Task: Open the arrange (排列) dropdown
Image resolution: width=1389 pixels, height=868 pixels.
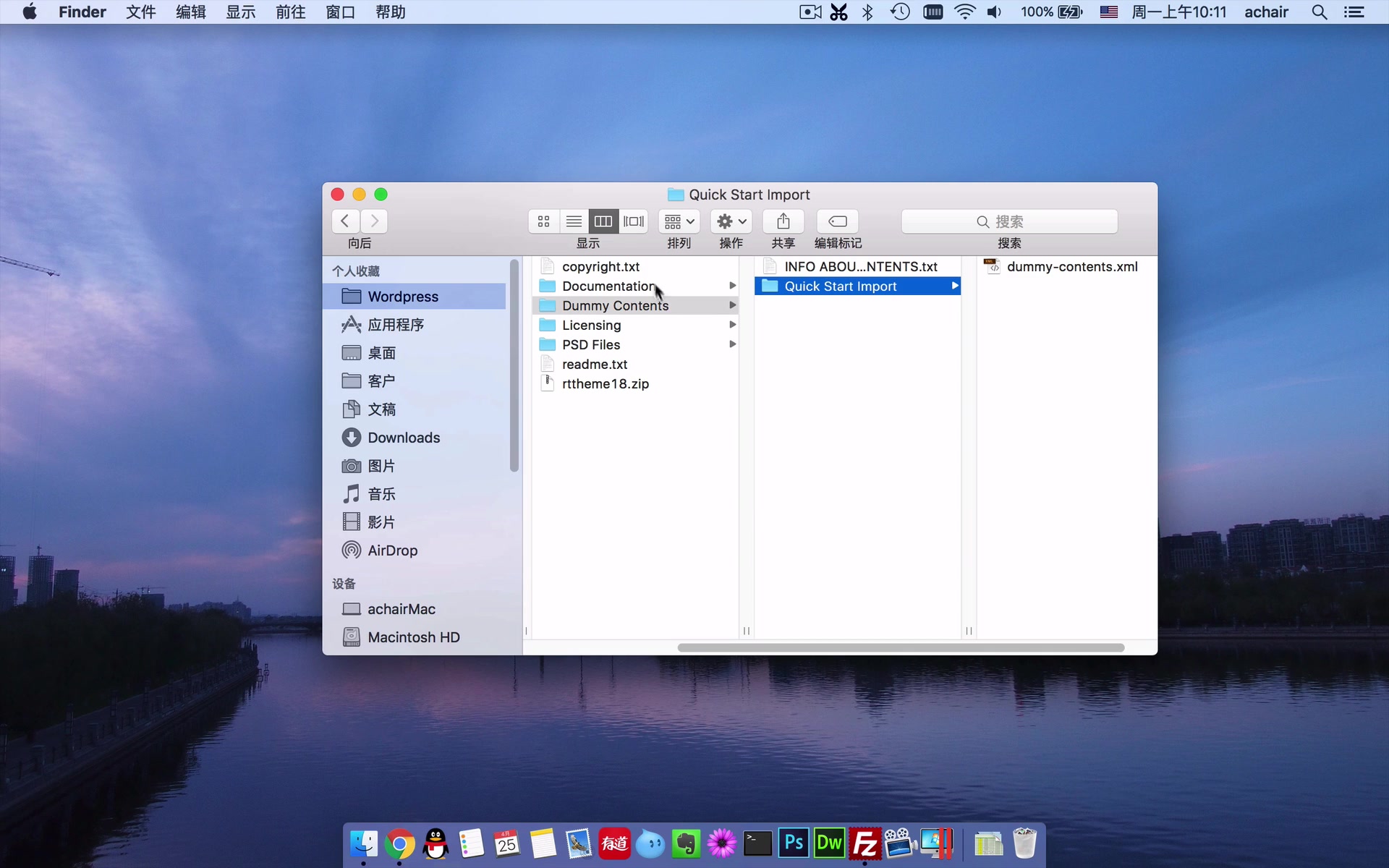Action: pos(679,221)
